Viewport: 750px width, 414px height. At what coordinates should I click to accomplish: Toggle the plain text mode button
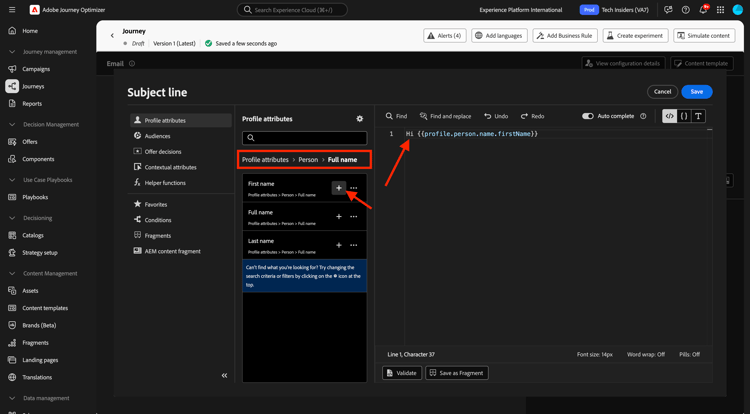698,116
